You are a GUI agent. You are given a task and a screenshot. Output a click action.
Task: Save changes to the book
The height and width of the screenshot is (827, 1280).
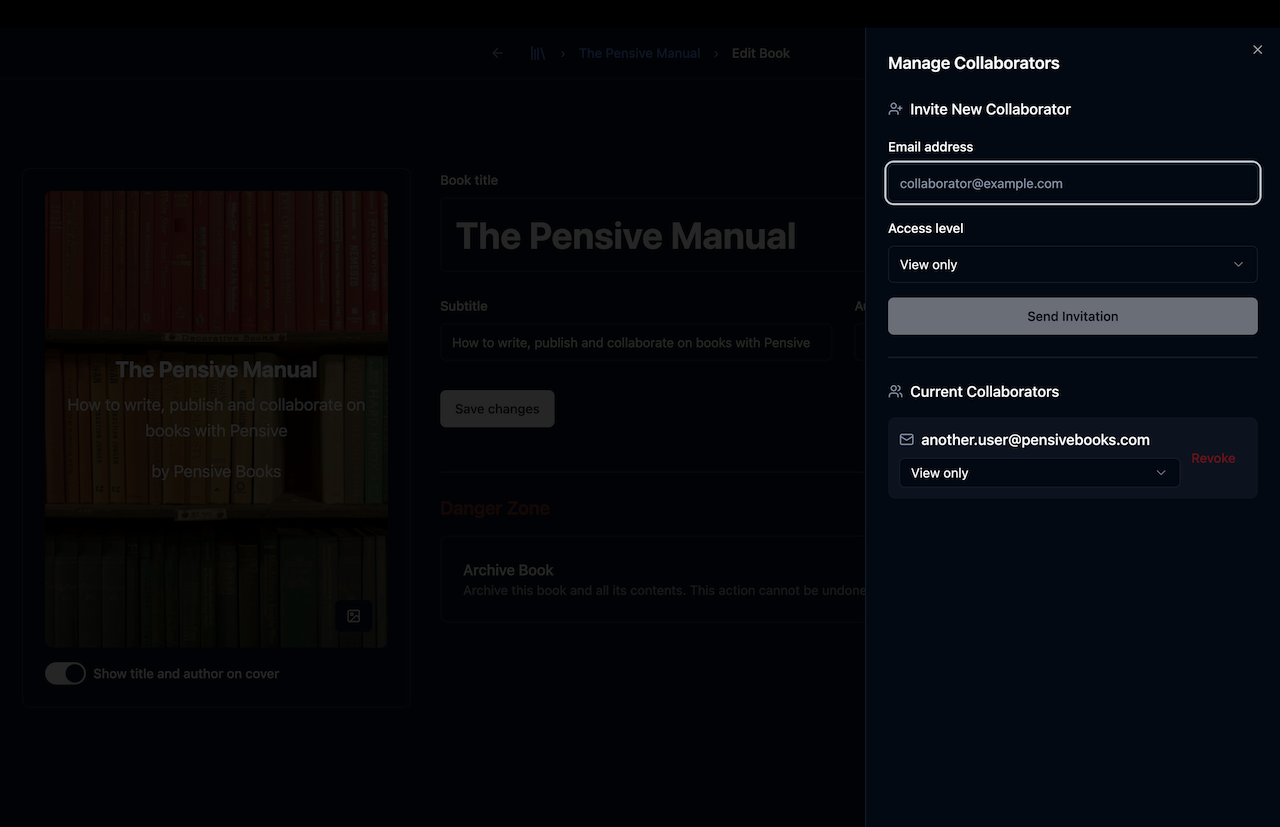coord(497,409)
